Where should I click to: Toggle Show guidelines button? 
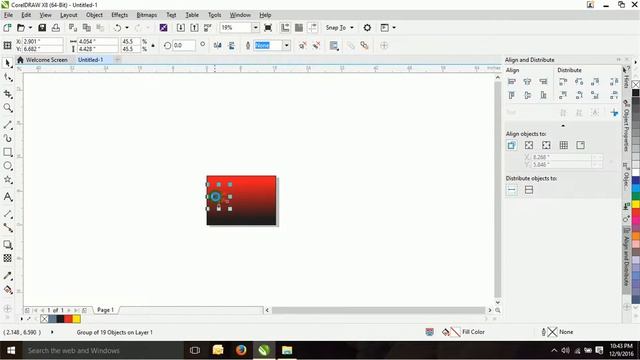click(313, 28)
